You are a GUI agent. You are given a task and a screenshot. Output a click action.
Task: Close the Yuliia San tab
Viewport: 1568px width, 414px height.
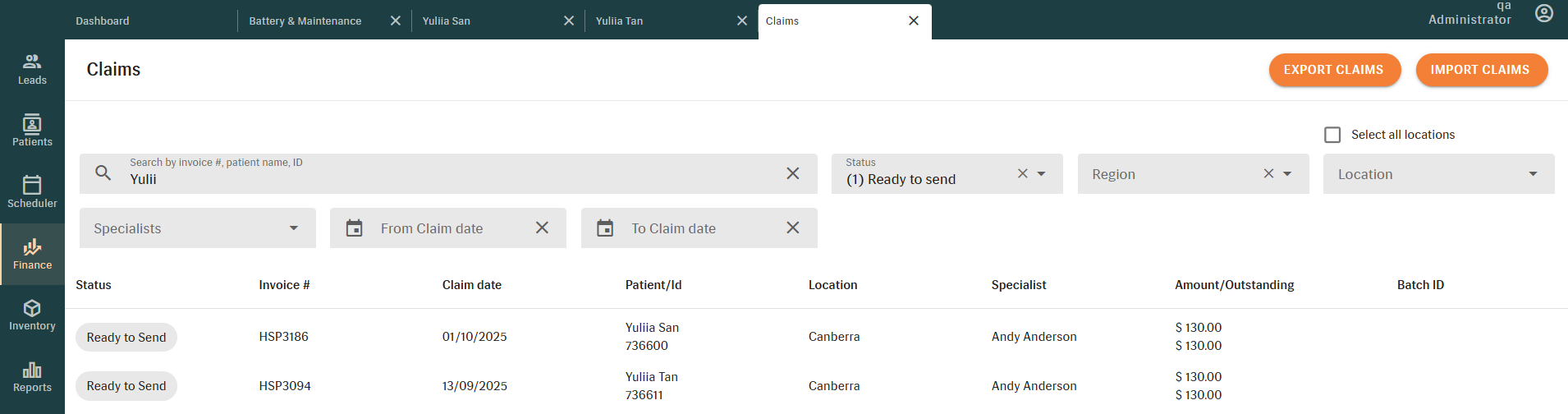569,21
